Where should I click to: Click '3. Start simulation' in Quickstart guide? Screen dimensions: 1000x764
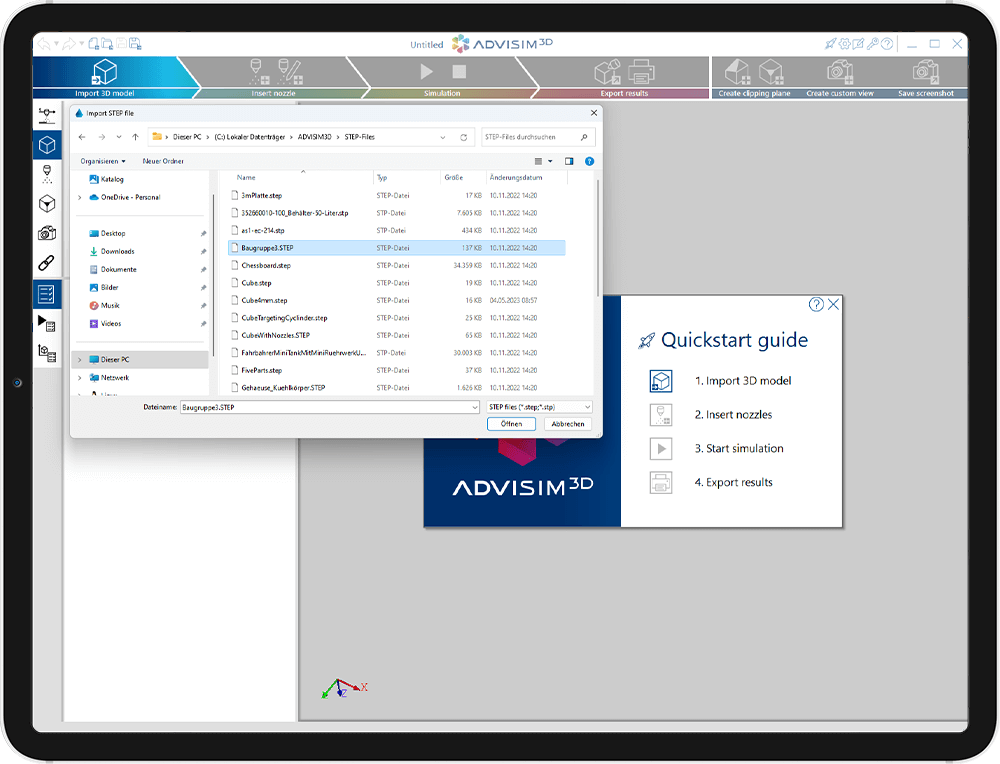(x=739, y=448)
